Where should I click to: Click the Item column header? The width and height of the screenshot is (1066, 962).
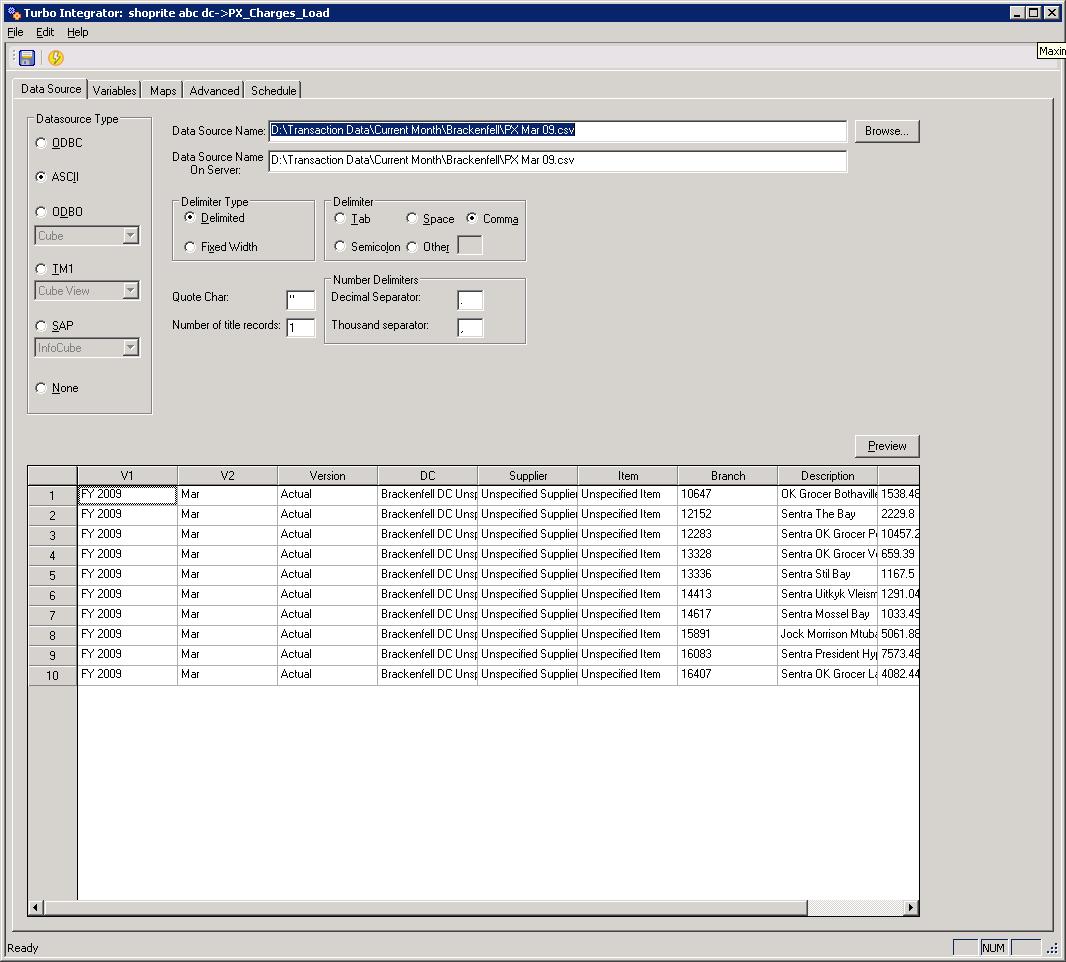pyautogui.click(x=627, y=475)
